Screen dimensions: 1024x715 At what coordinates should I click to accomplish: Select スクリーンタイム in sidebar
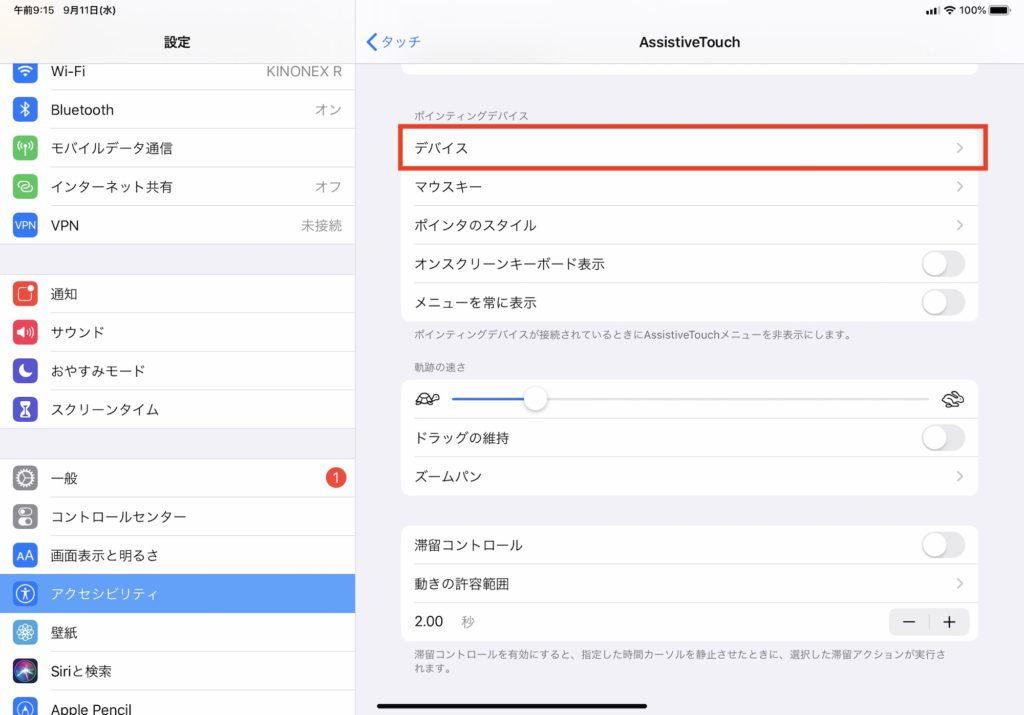coord(178,409)
